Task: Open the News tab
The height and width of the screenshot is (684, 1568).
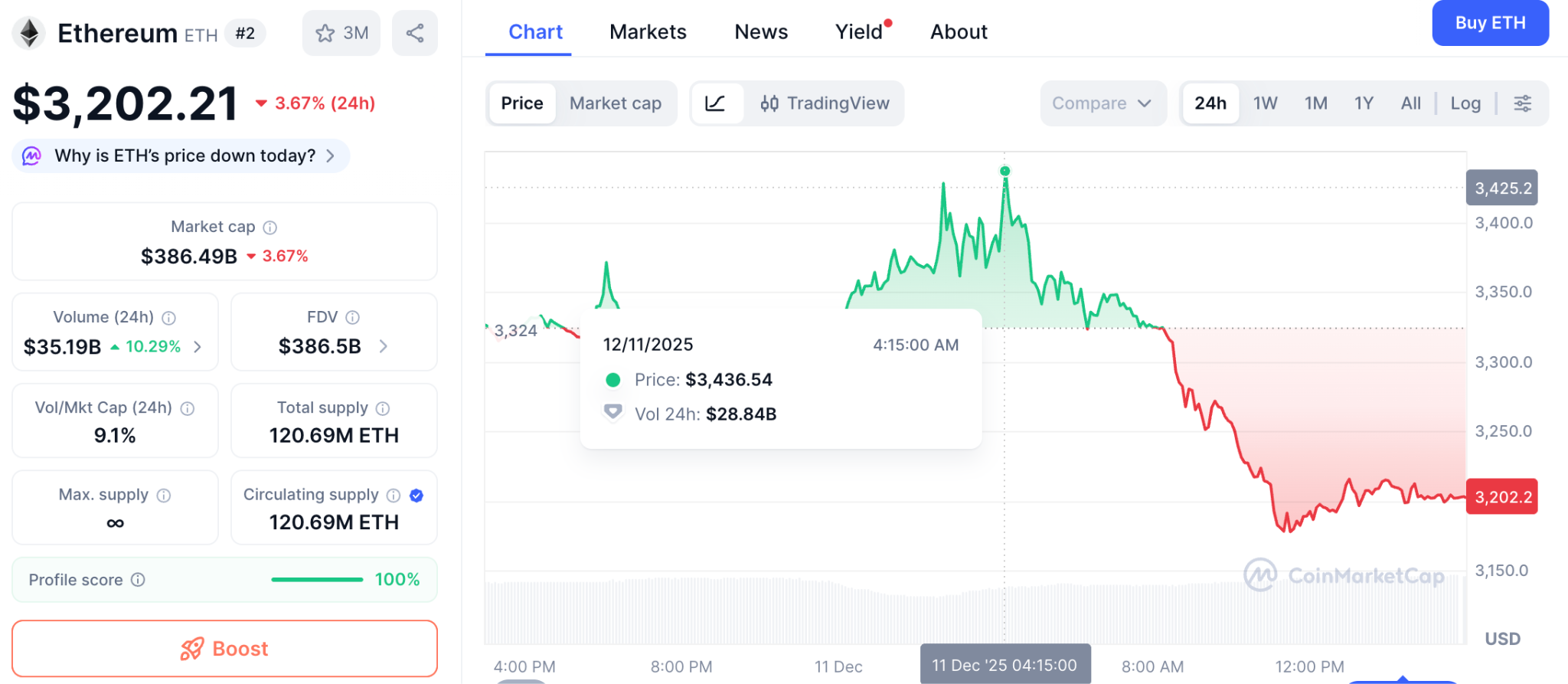Action: [761, 32]
